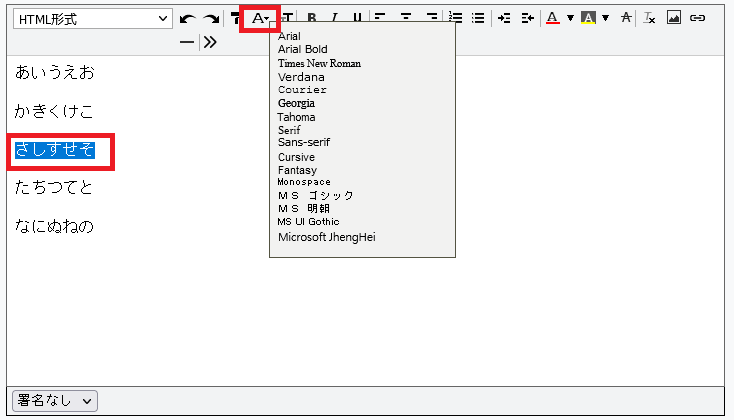Insert a numbered list
Image resolution: width=734 pixels, height=420 pixels.
coord(455,18)
